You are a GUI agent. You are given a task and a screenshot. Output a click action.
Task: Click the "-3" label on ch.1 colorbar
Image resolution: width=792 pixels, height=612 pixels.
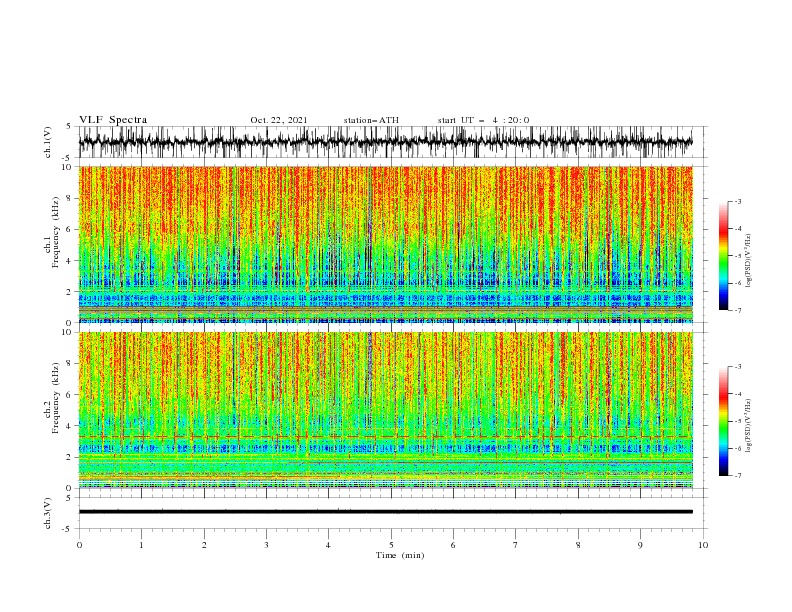pyautogui.click(x=737, y=201)
